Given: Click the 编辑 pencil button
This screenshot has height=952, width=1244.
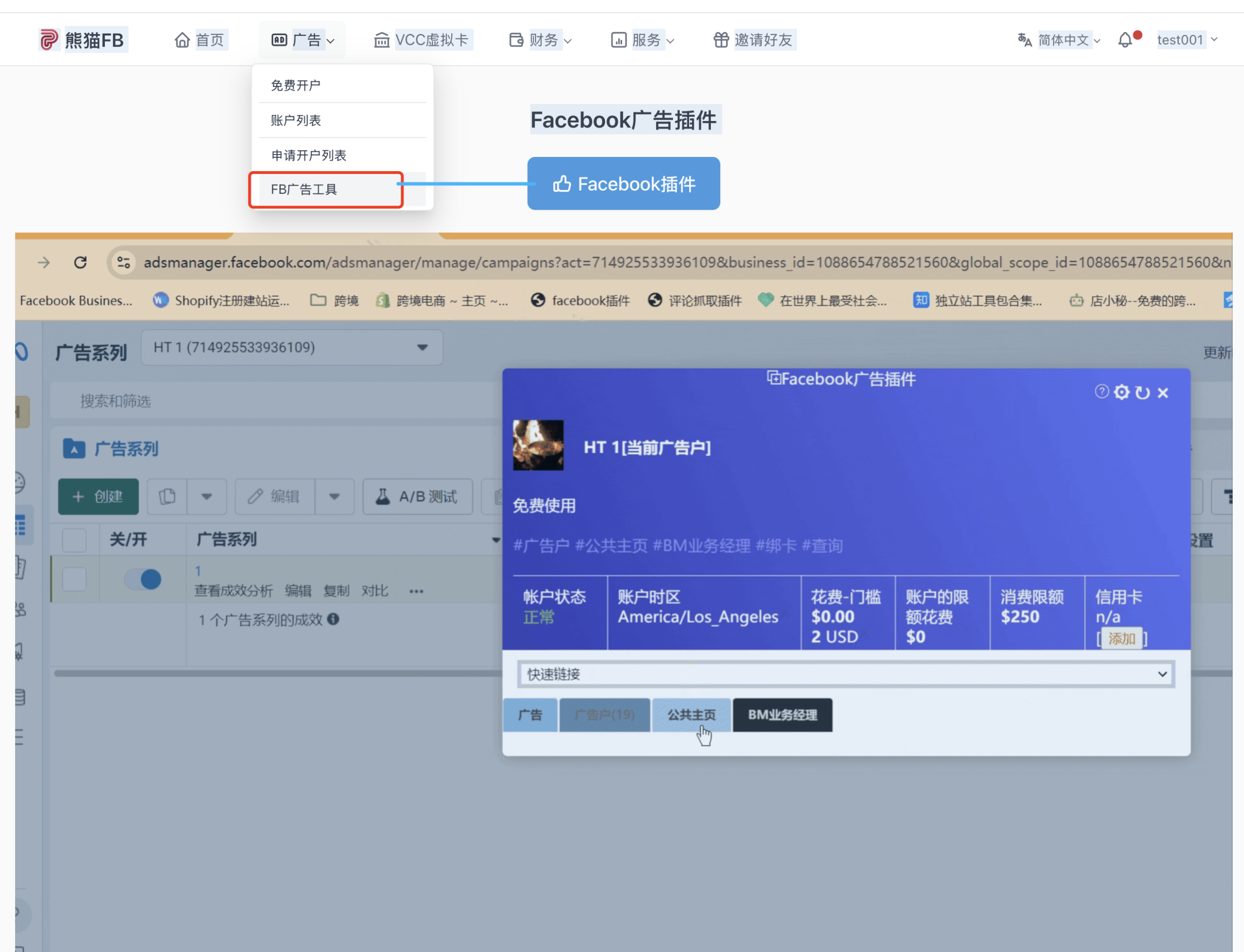Looking at the screenshot, I should coord(275,496).
